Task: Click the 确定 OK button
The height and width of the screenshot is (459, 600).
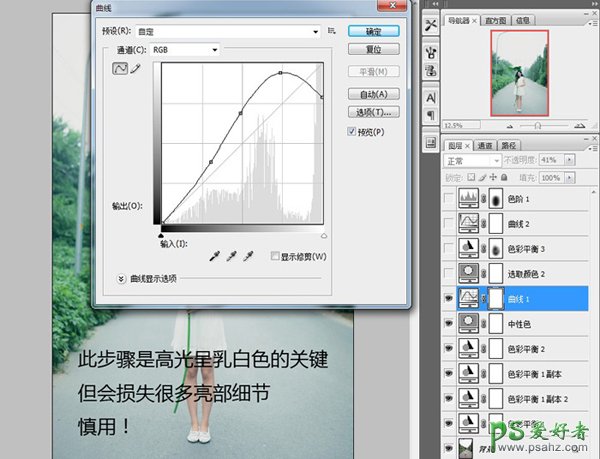Action: click(x=374, y=31)
